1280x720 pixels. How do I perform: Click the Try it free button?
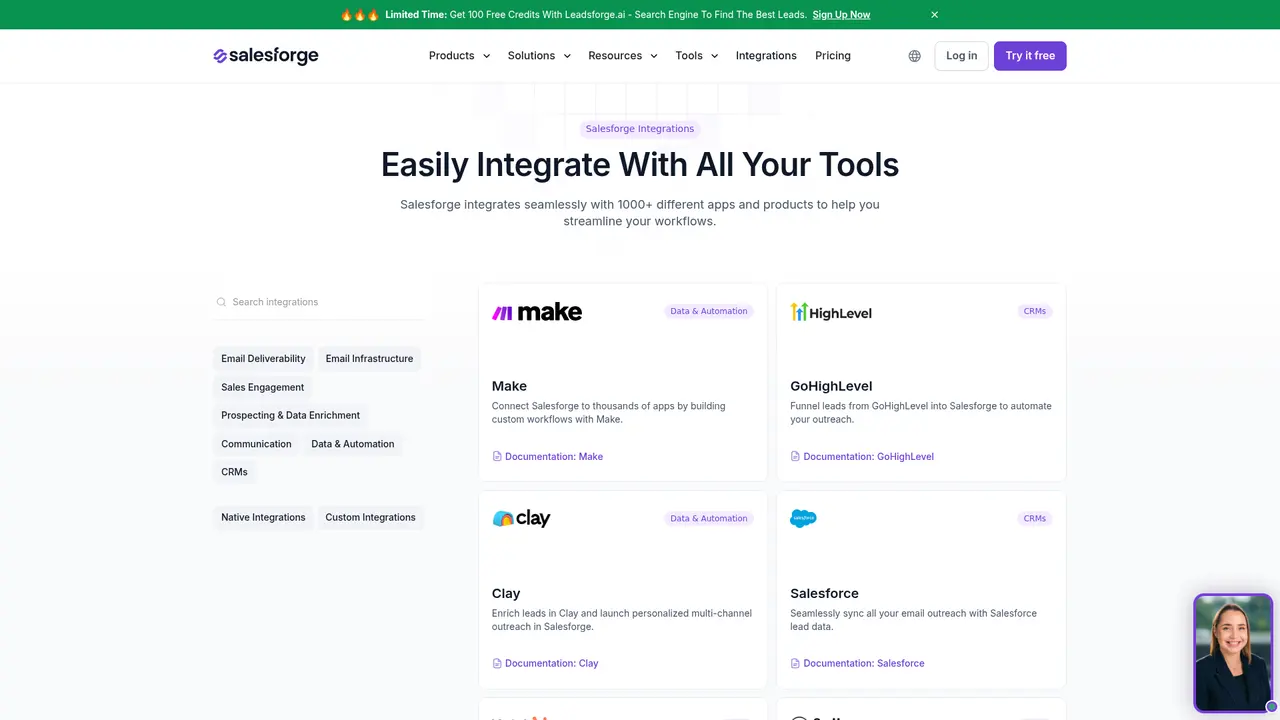pos(1030,56)
